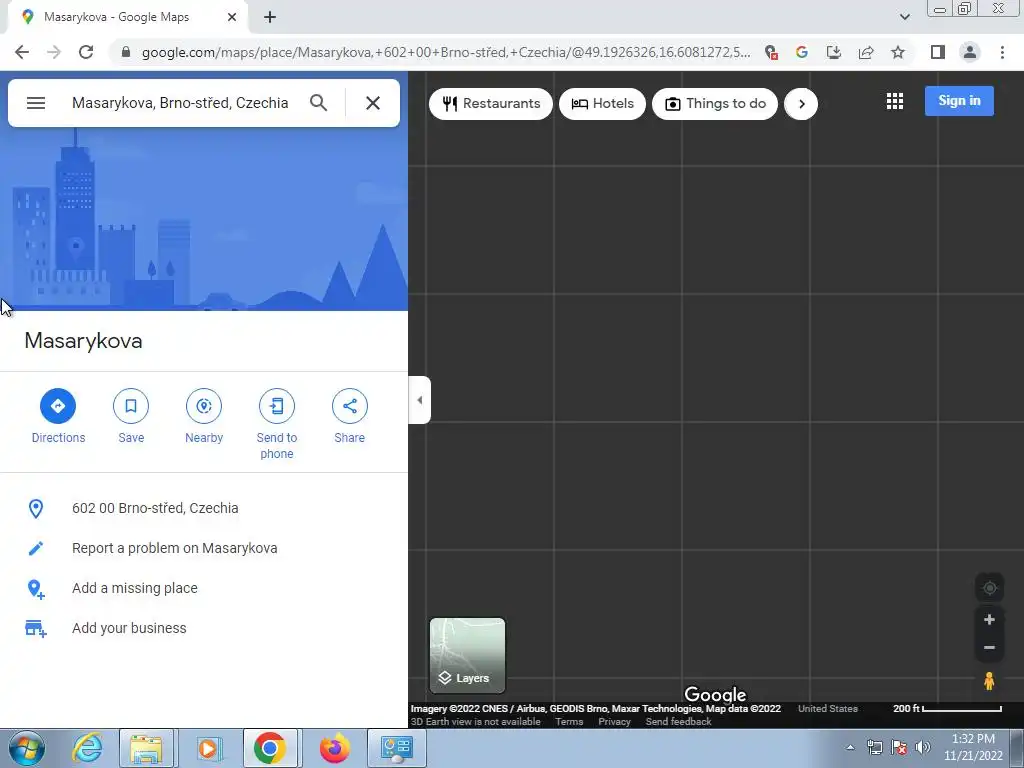1024x768 pixels.
Task: Open Chrome three-dot menu
Action: coord(1002,52)
